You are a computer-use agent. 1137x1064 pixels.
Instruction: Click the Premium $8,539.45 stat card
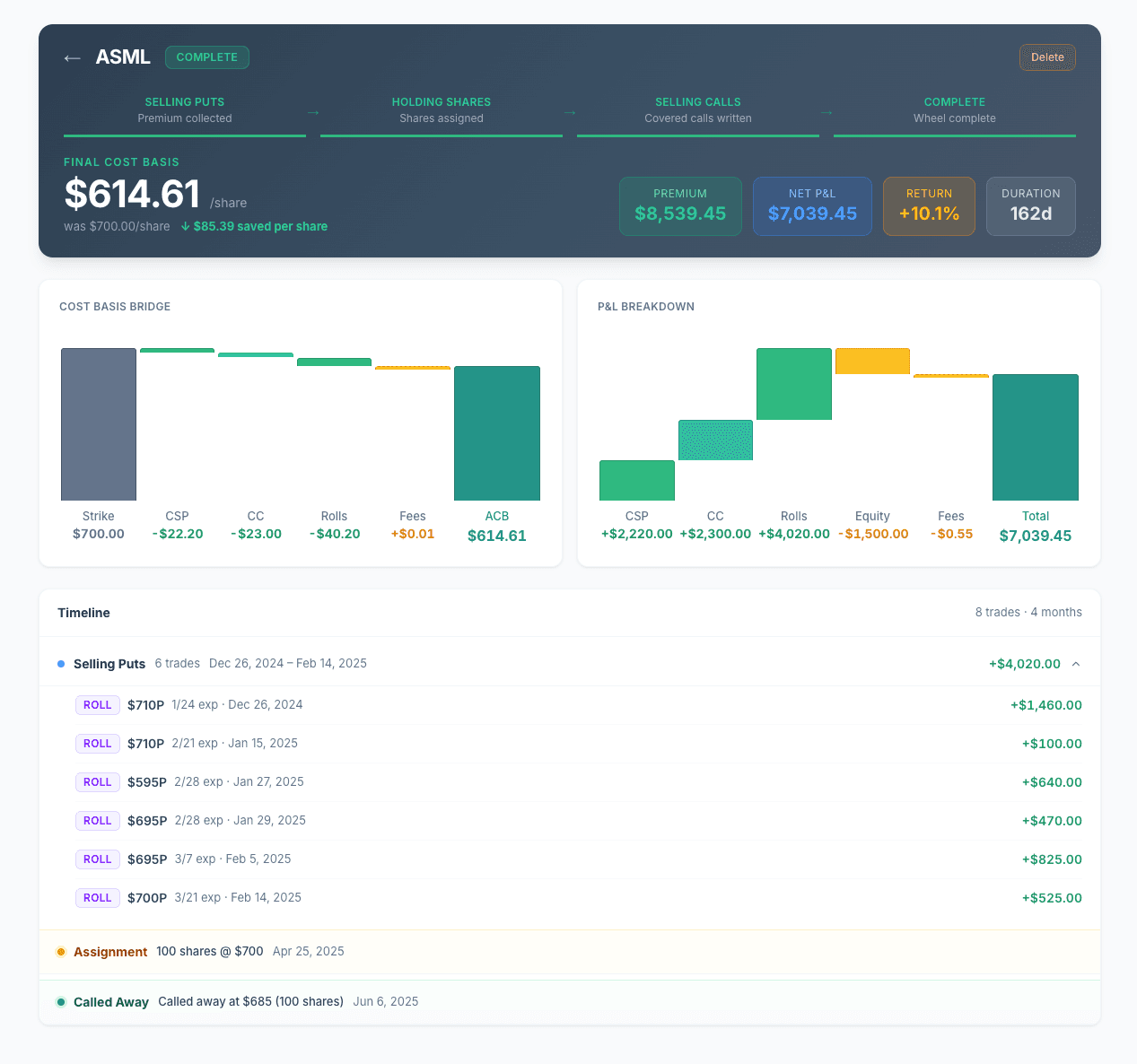[680, 206]
